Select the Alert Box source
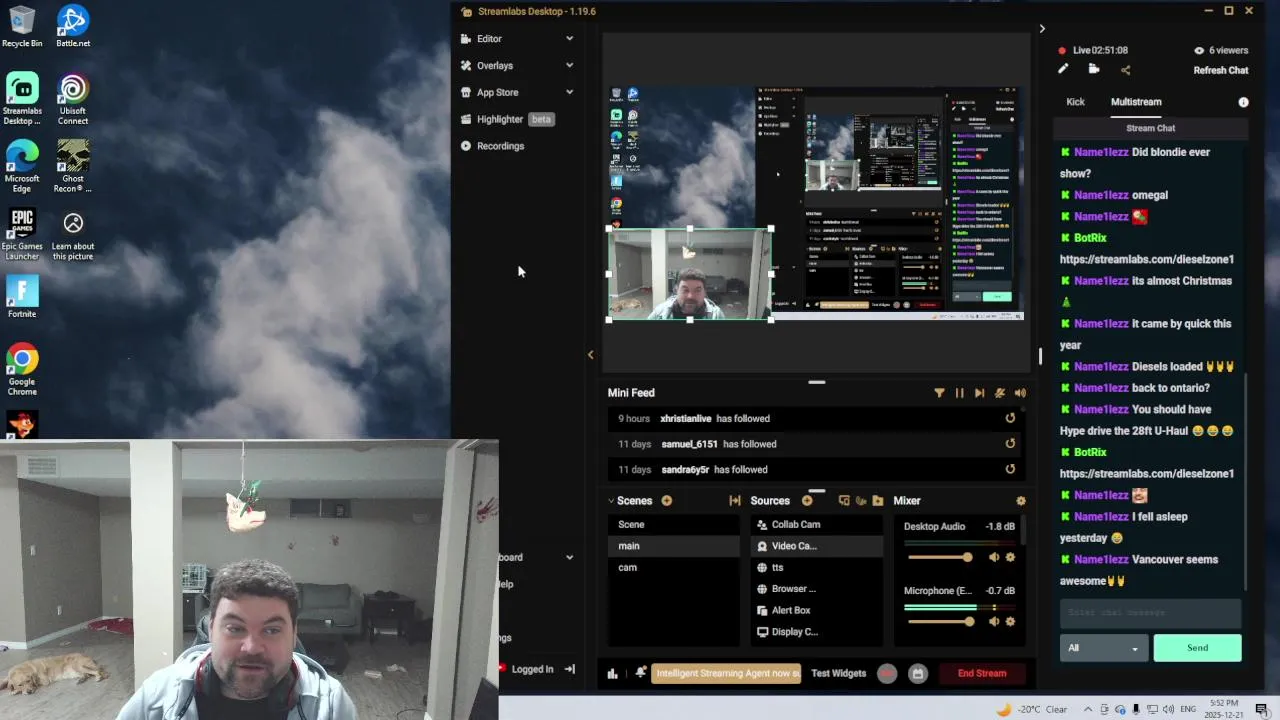The image size is (1280, 720). point(817,610)
